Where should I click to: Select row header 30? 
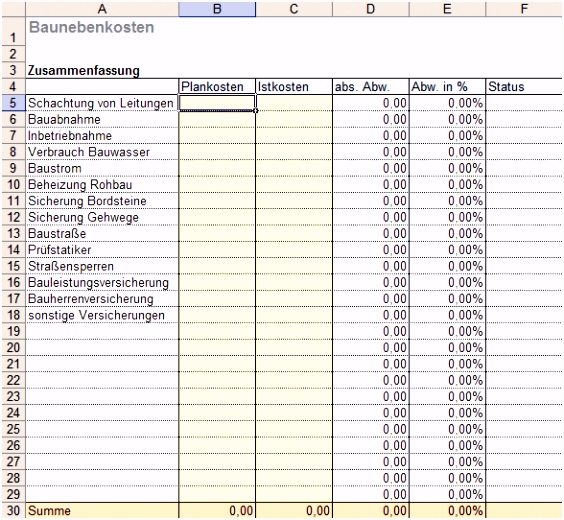pyautogui.click(x=13, y=511)
